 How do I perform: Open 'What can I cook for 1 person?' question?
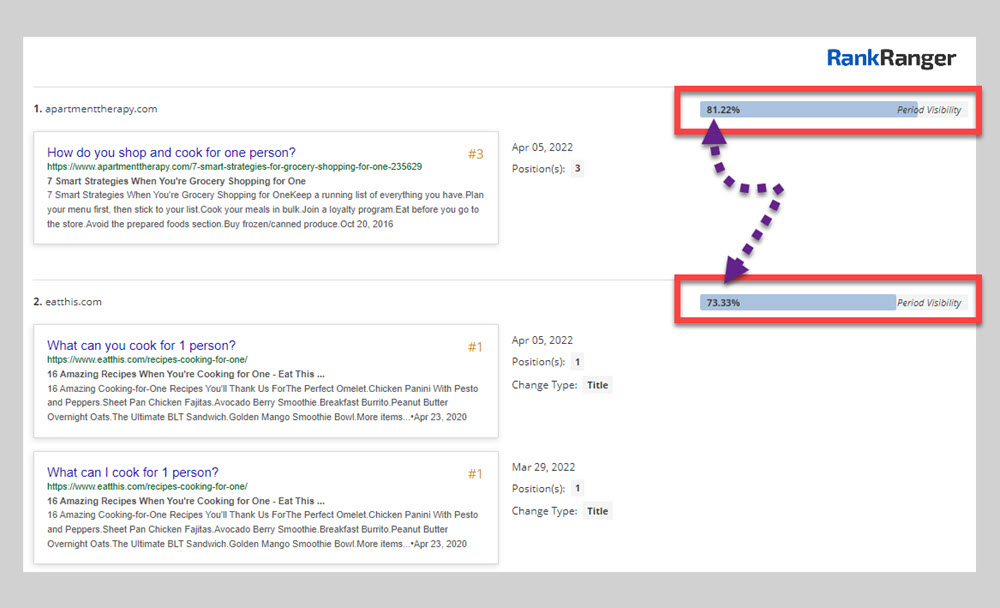132,472
